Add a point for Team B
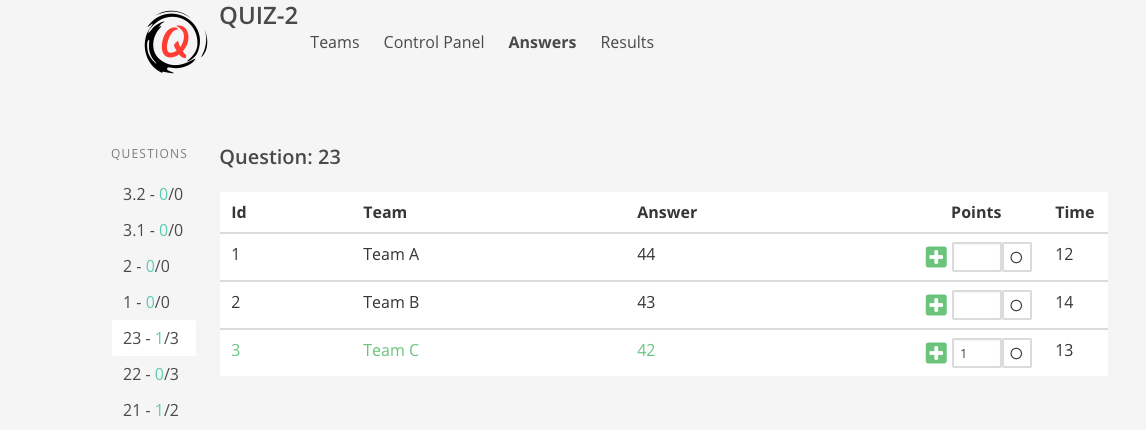1146x430 pixels. [x=936, y=306]
